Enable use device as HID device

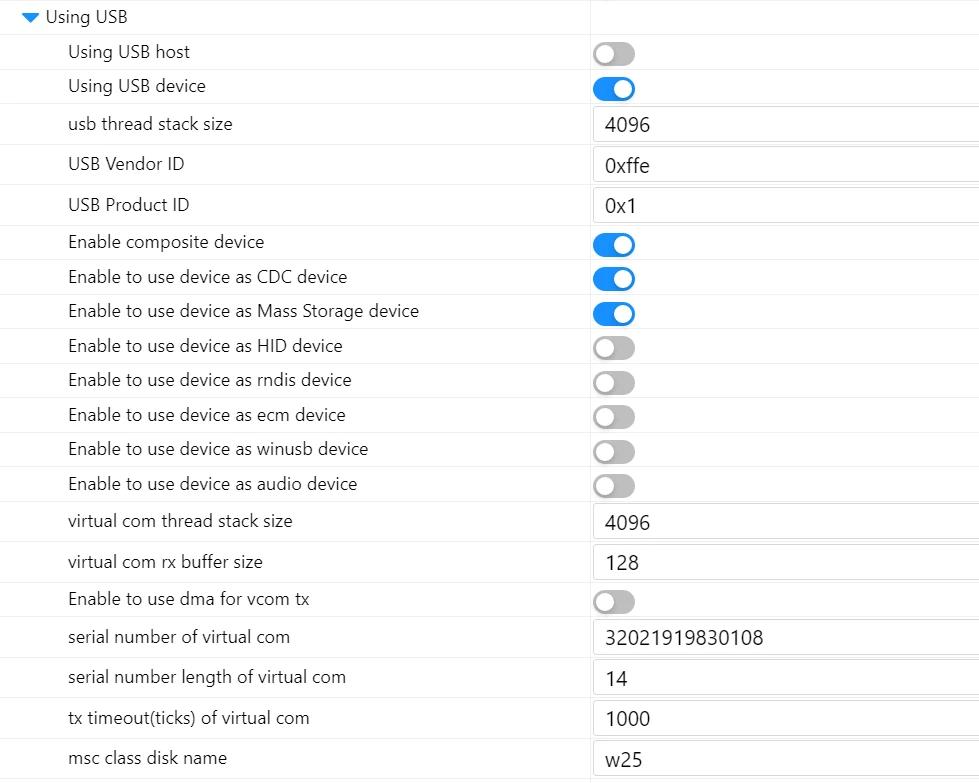point(613,348)
